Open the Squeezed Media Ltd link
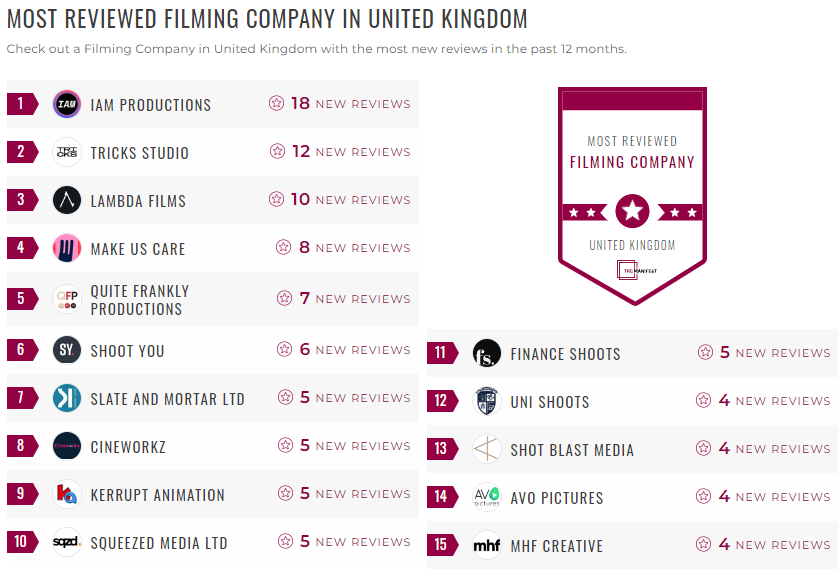Viewport: 838px width, 569px height. pyautogui.click(x=159, y=543)
